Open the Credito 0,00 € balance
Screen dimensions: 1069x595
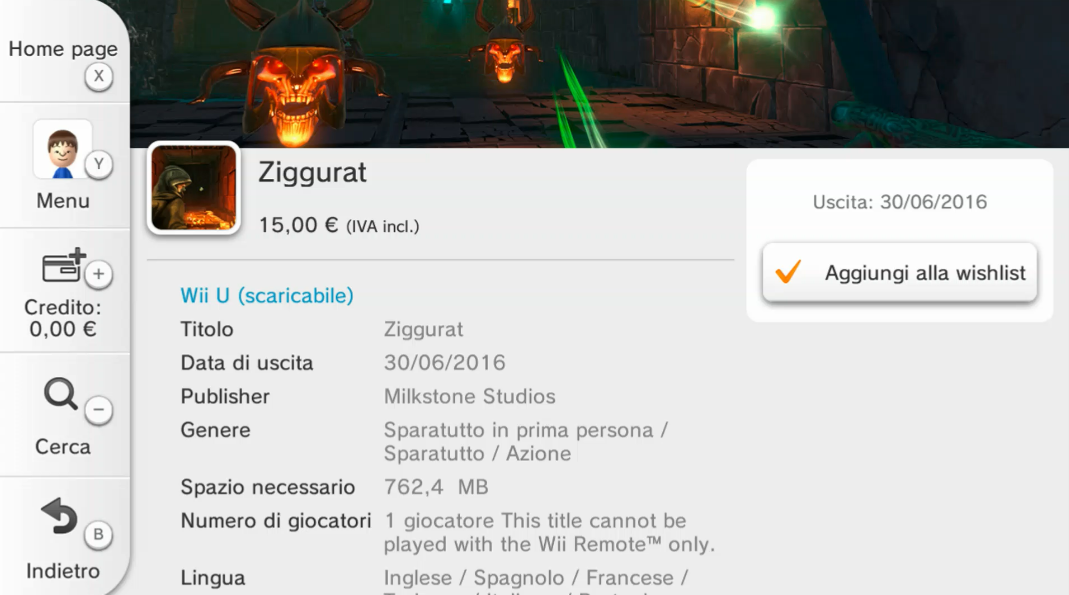[63, 318]
